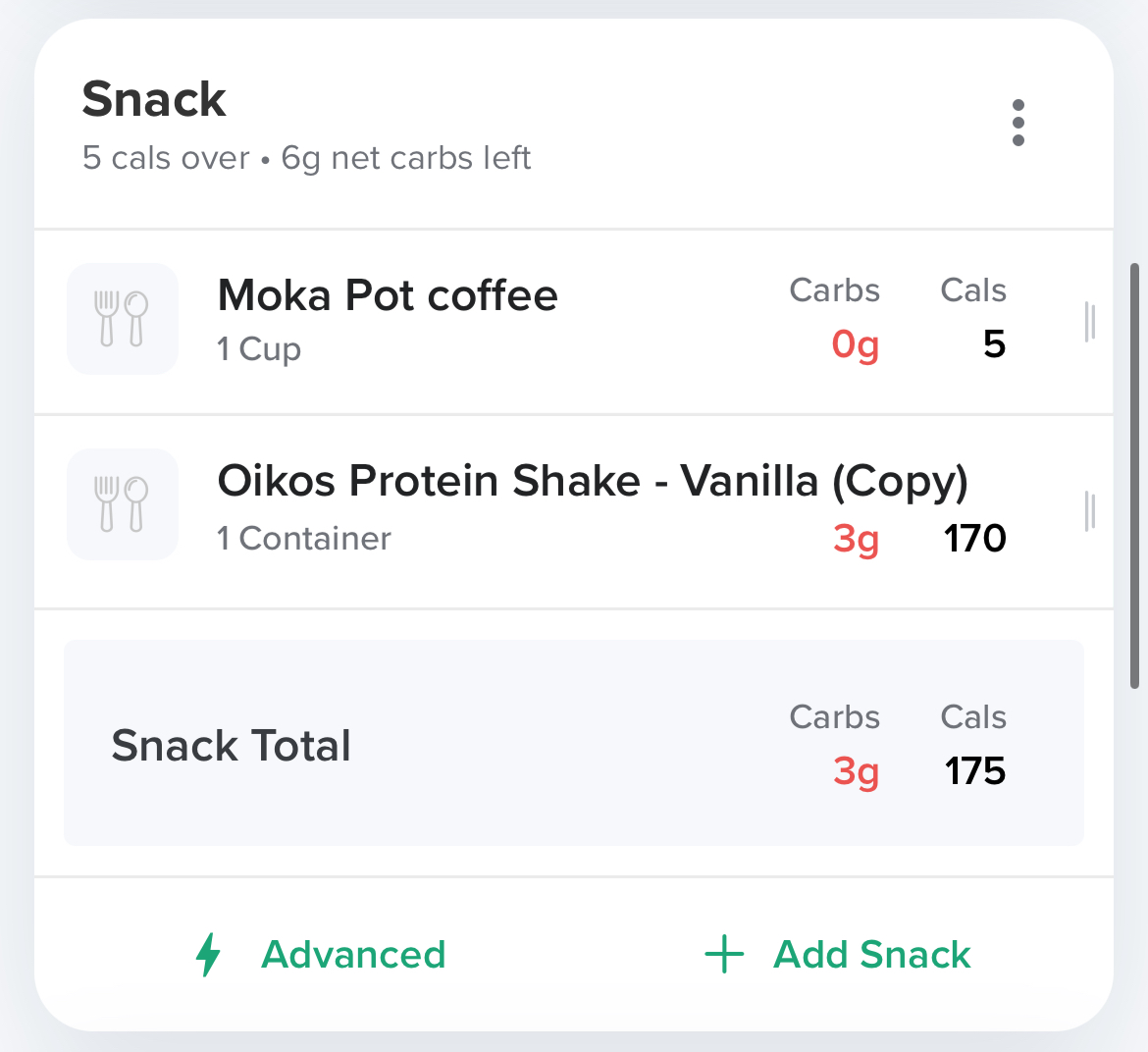1148x1052 pixels.
Task: Click the Oikos Protein Shake food icon
Action: [123, 504]
